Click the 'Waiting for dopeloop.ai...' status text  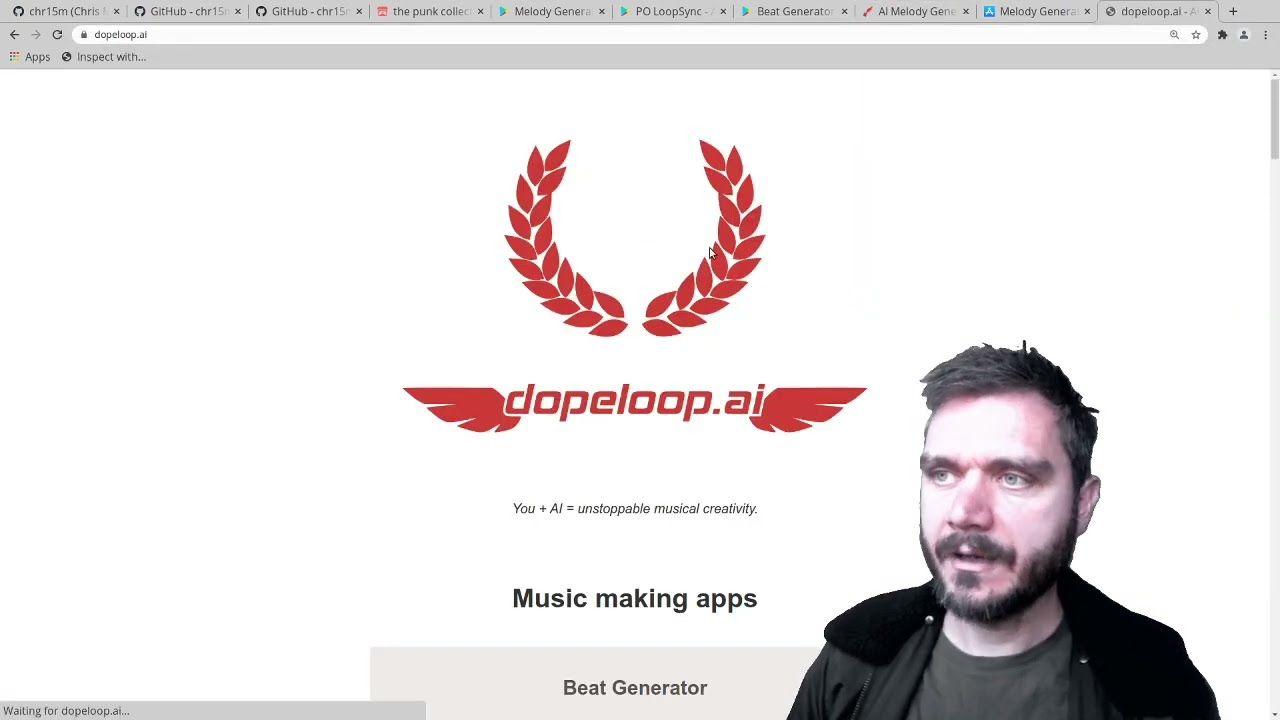coord(66,711)
